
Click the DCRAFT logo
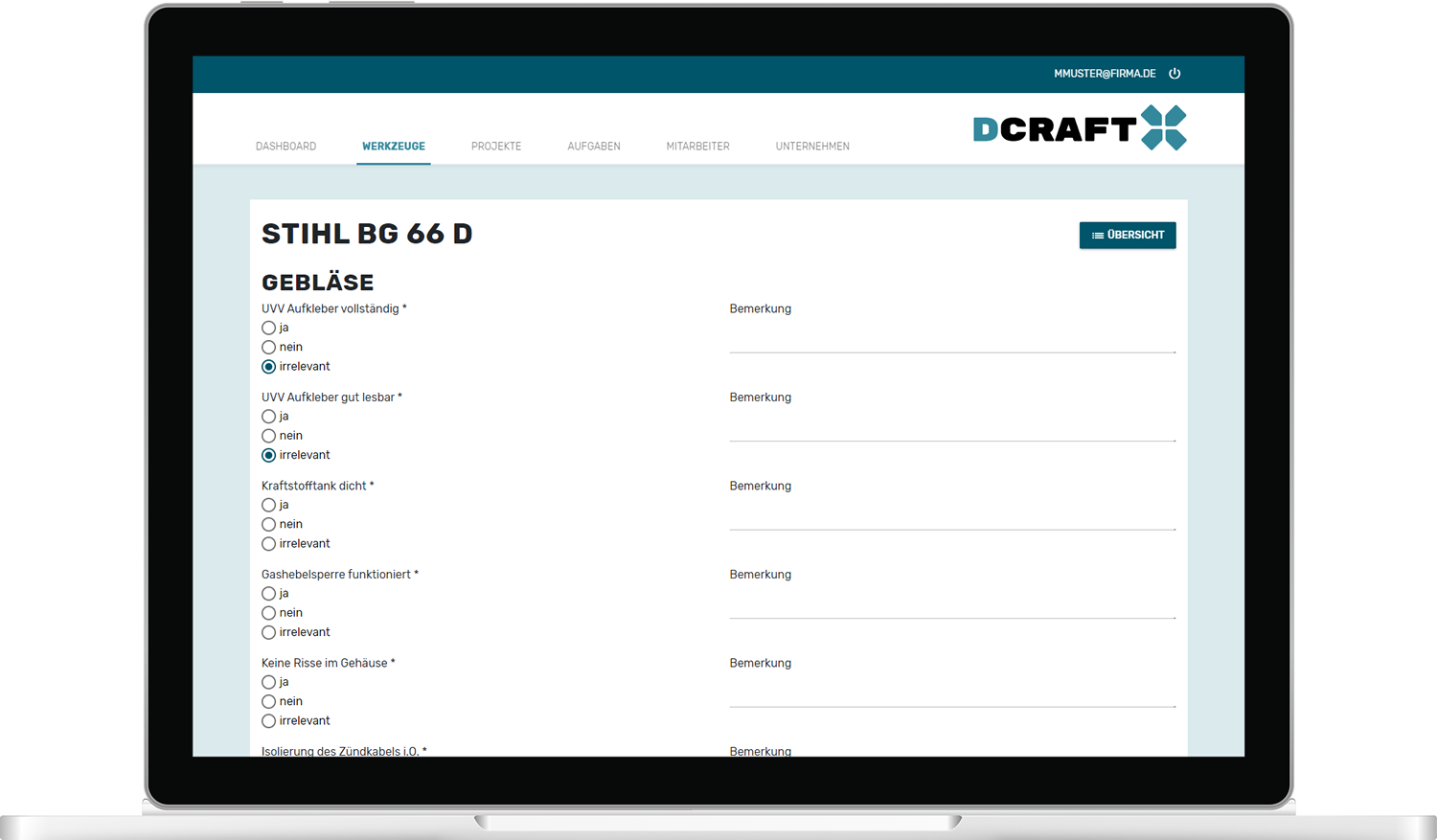coord(1080,128)
